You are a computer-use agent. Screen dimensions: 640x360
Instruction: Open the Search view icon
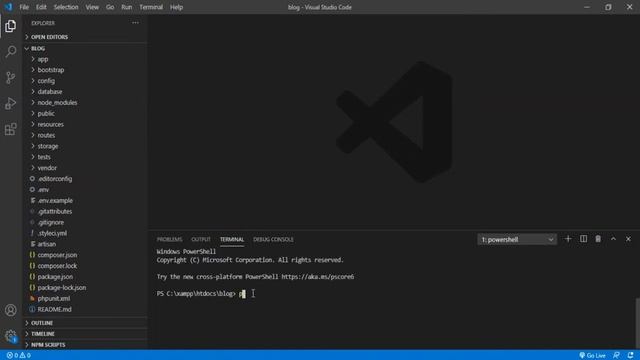pyautogui.click(x=11, y=52)
